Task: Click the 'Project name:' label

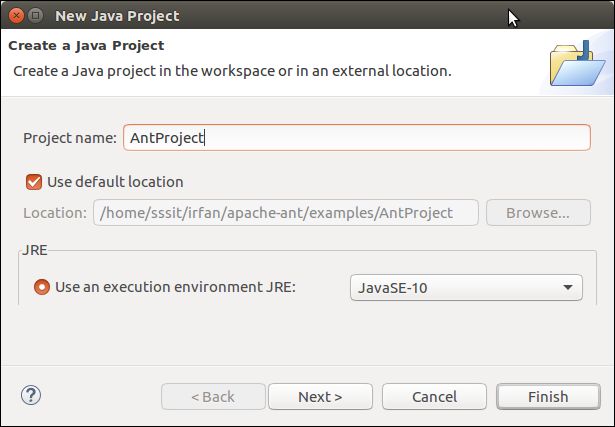Action: click(70, 138)
